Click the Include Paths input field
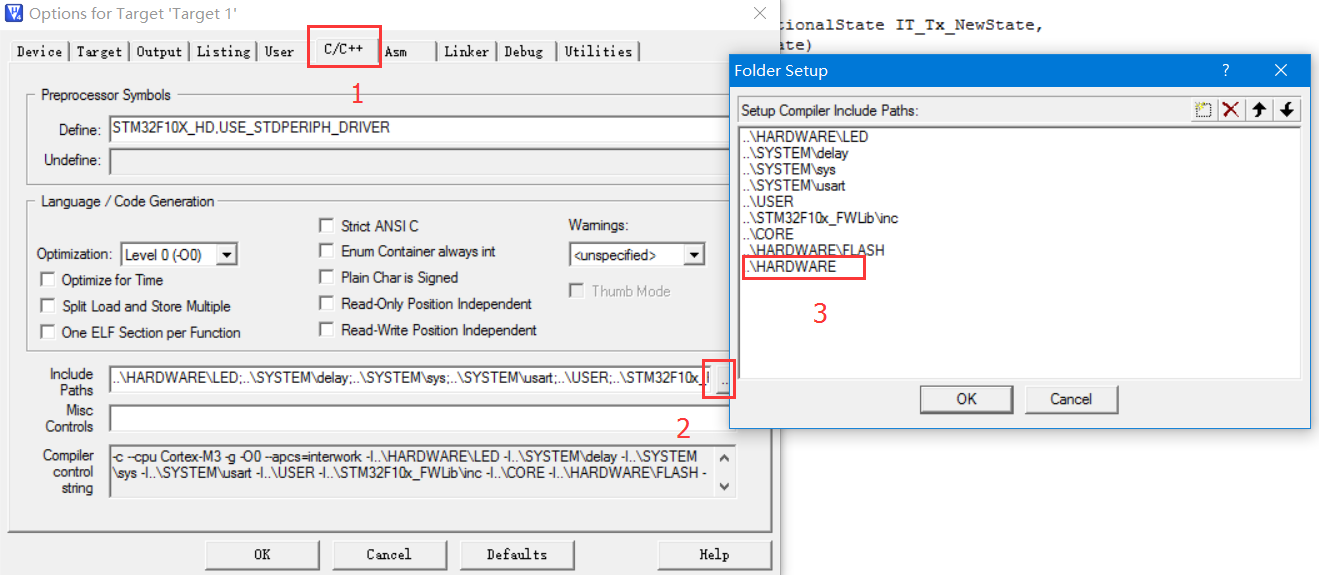Image resolution: width=1319 pixels, height=575 pixels. (410, 380)
